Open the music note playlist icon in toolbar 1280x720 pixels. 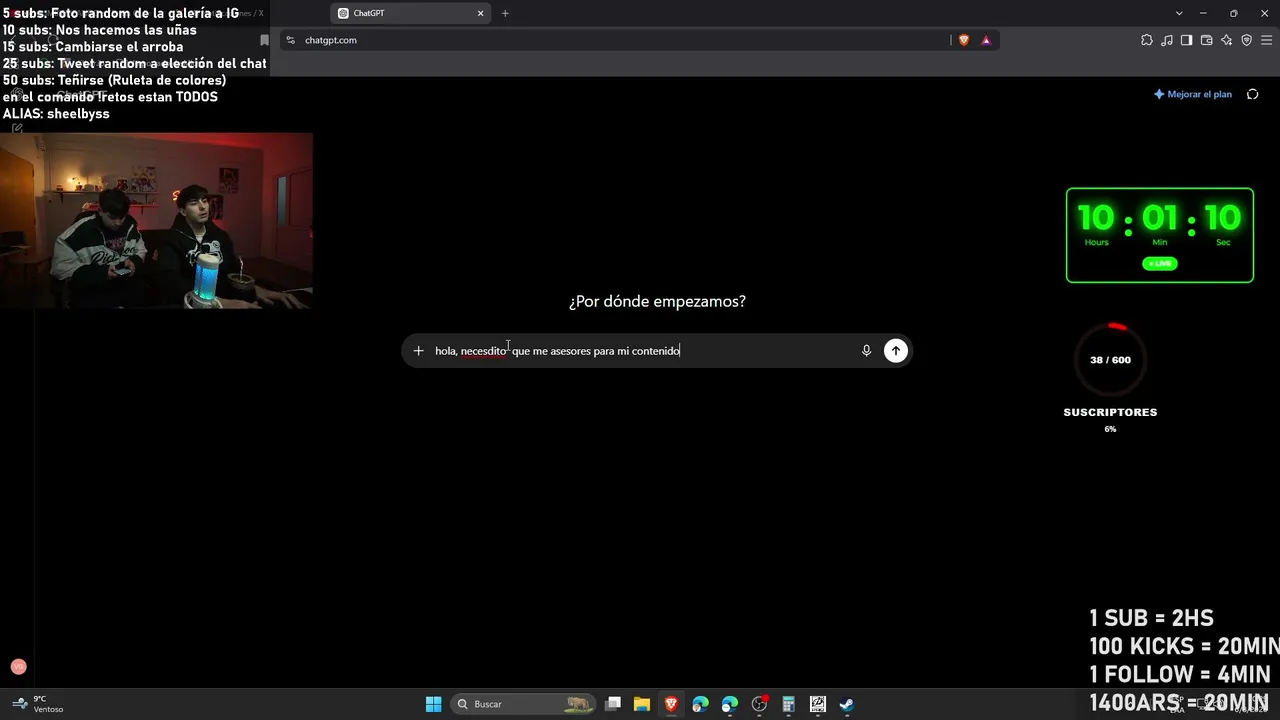[x=1167, y=40]
